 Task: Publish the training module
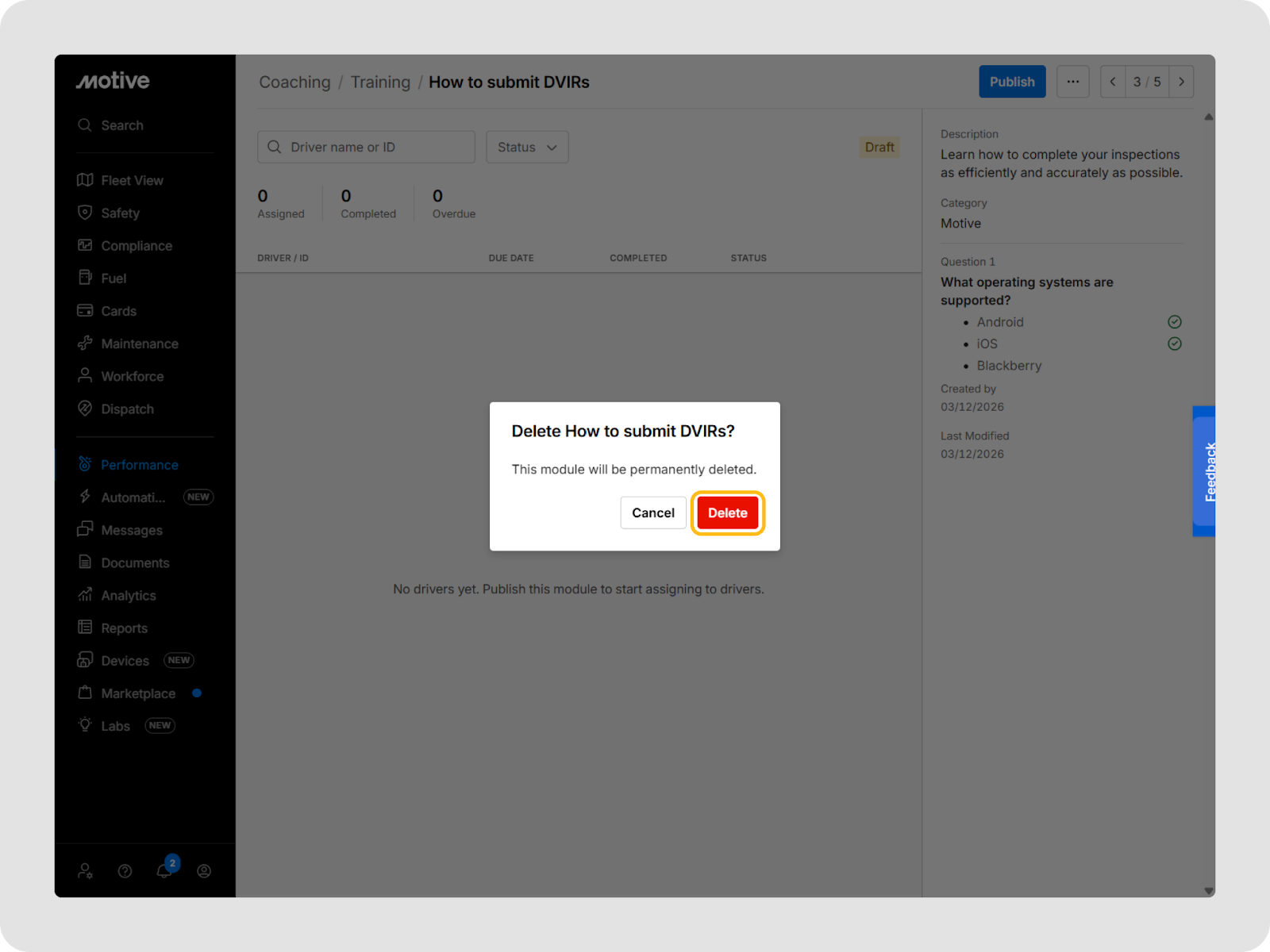(x=1011, y=82)
